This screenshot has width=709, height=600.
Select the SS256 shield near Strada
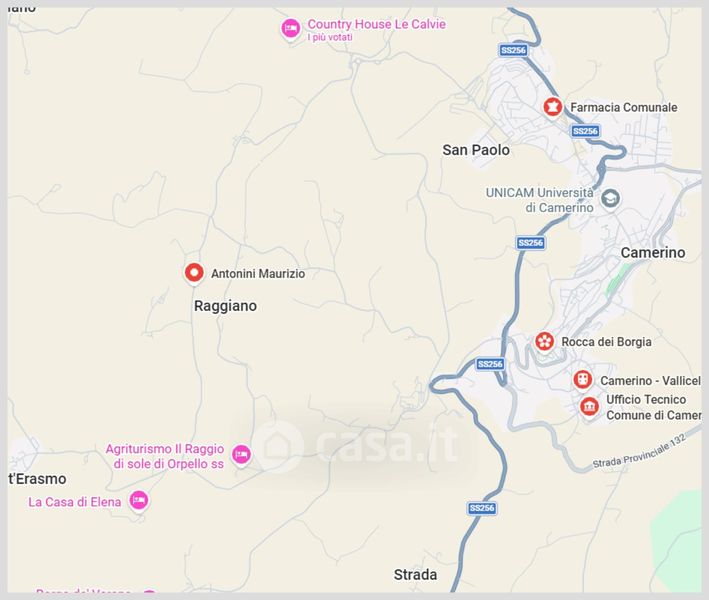pos(482,508)
